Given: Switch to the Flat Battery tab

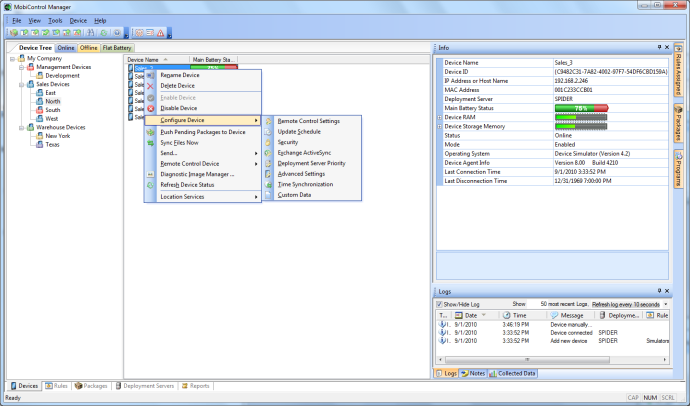Looking at the screenshot, I should [117, 48].
